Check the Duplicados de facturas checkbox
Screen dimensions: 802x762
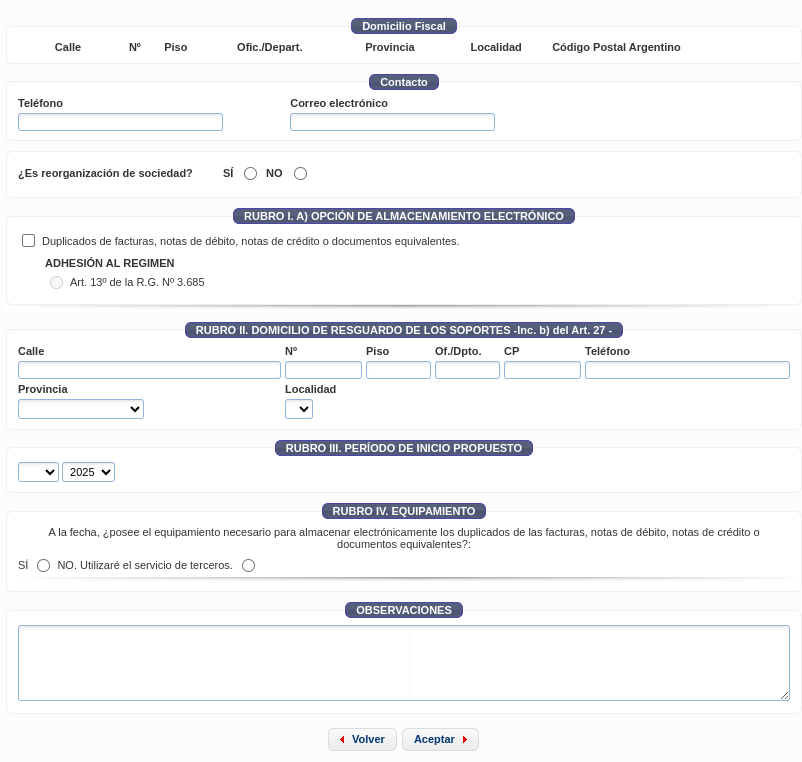point(29,241)
